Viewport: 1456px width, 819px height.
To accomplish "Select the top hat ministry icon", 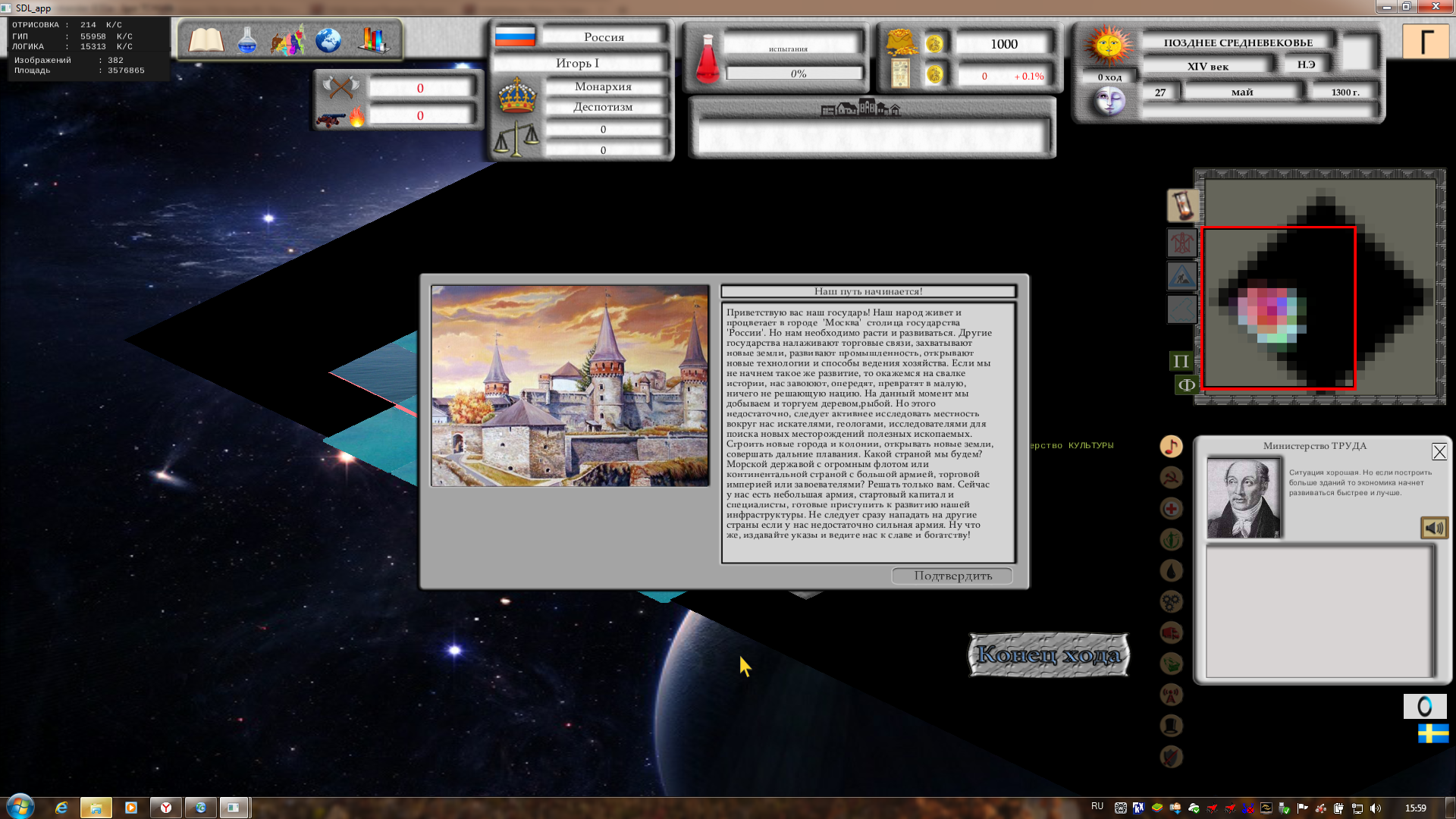I will click(x=1172, y=726).
